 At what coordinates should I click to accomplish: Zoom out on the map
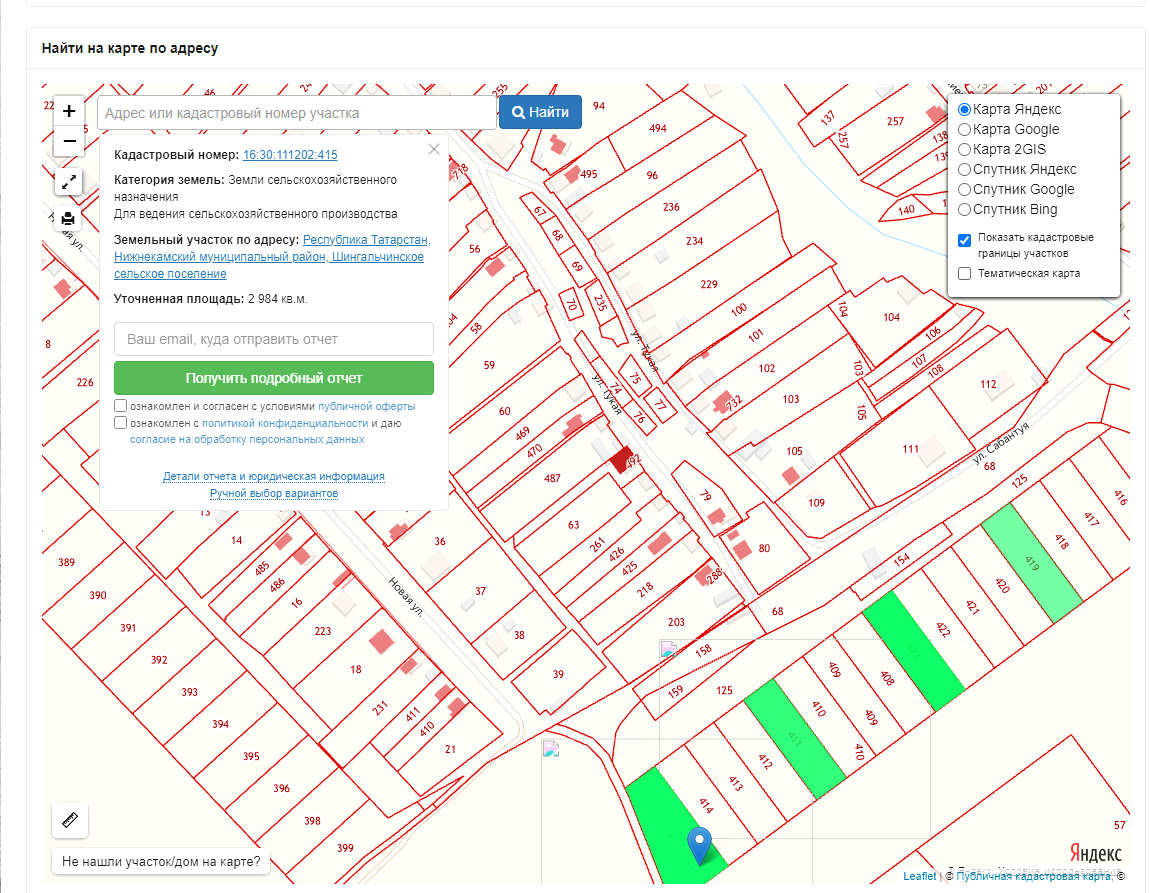click(69, 142)
